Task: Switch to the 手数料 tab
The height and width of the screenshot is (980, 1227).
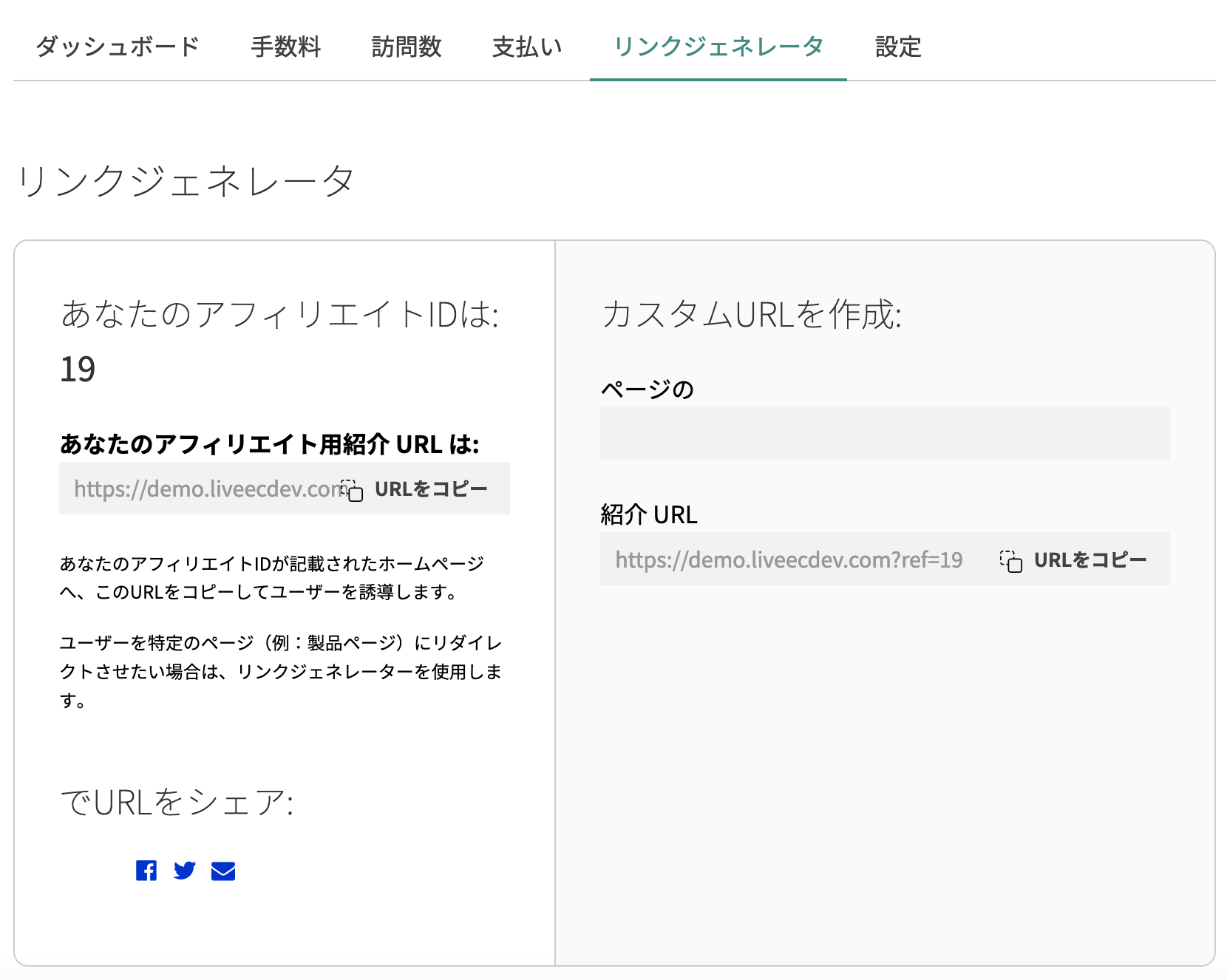Action: click(286, 47)
